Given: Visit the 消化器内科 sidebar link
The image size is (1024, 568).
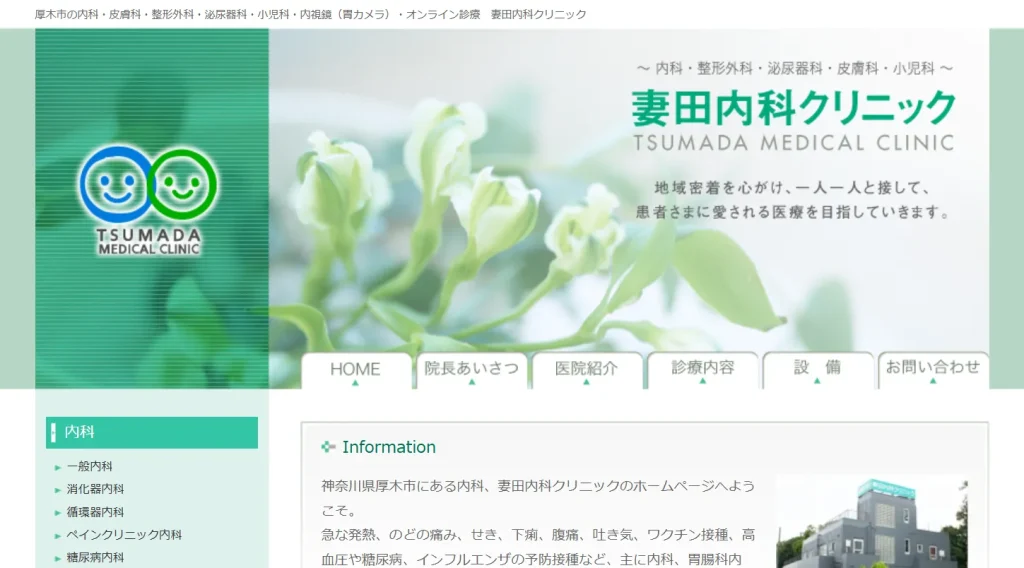Looking at the screenshot, I should pos(96,490).
